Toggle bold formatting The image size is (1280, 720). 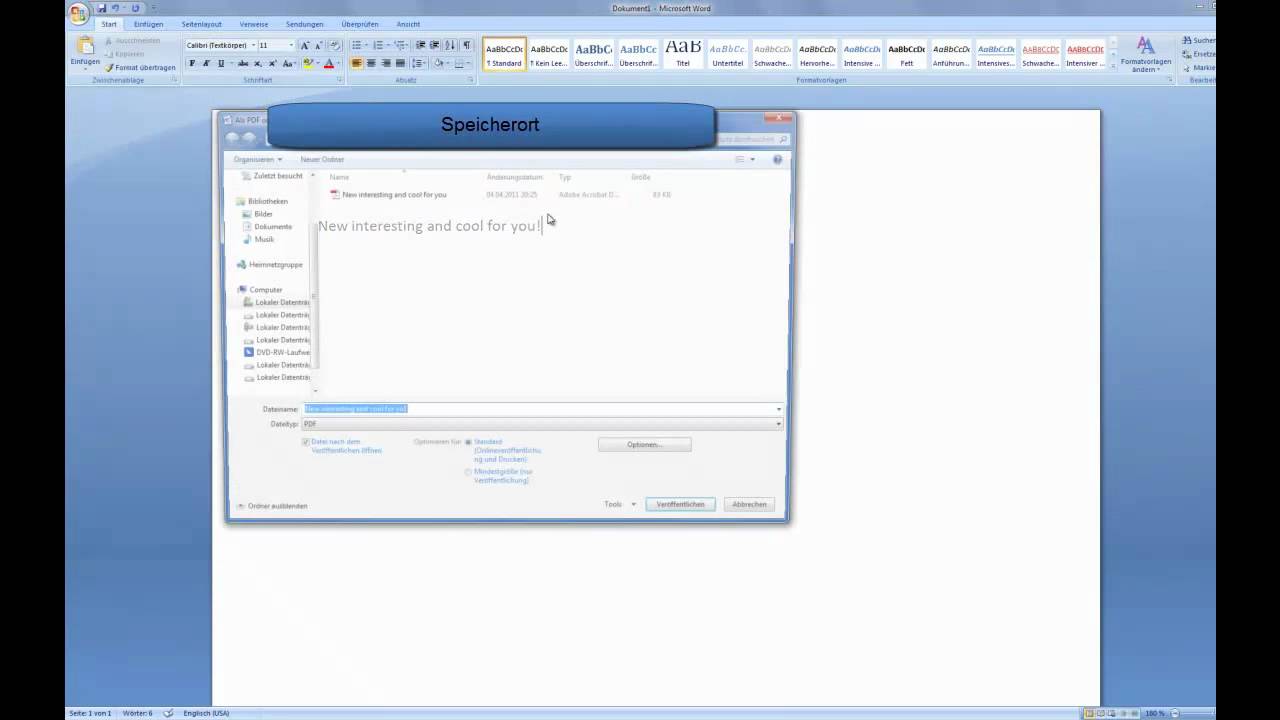coord(192,63)
